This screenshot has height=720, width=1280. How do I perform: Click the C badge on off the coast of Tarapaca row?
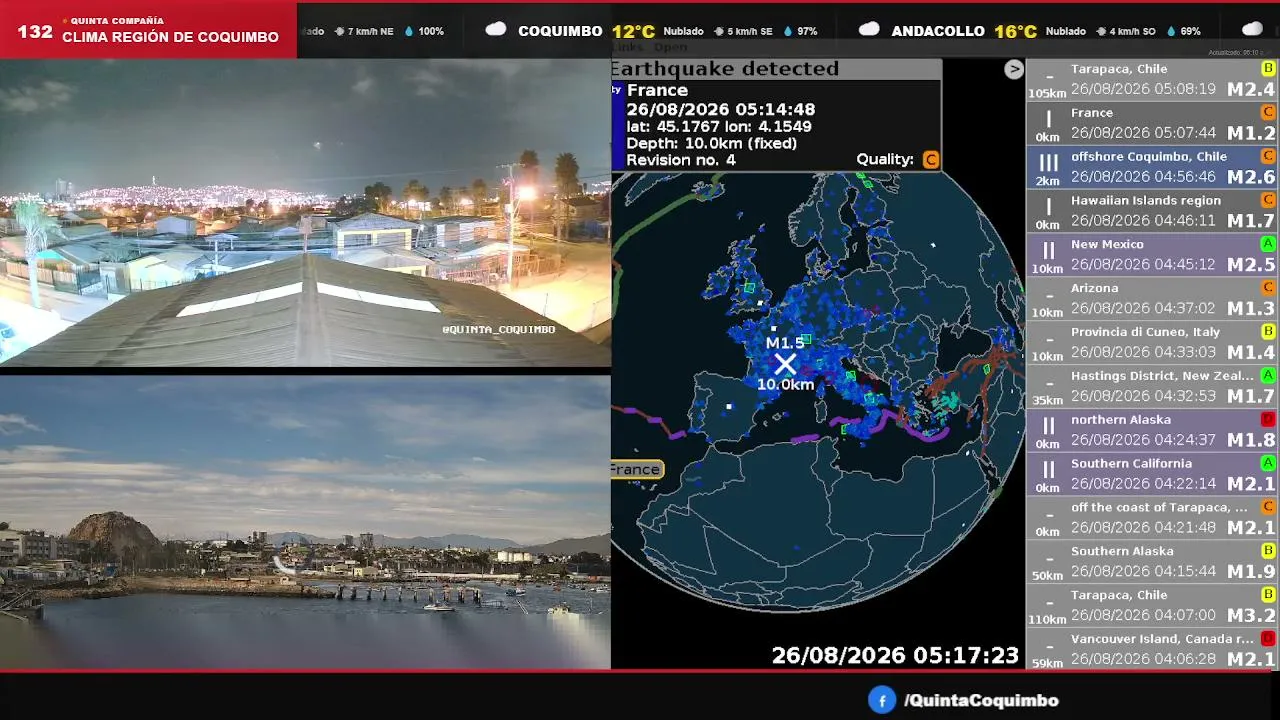coord(1268,507)
